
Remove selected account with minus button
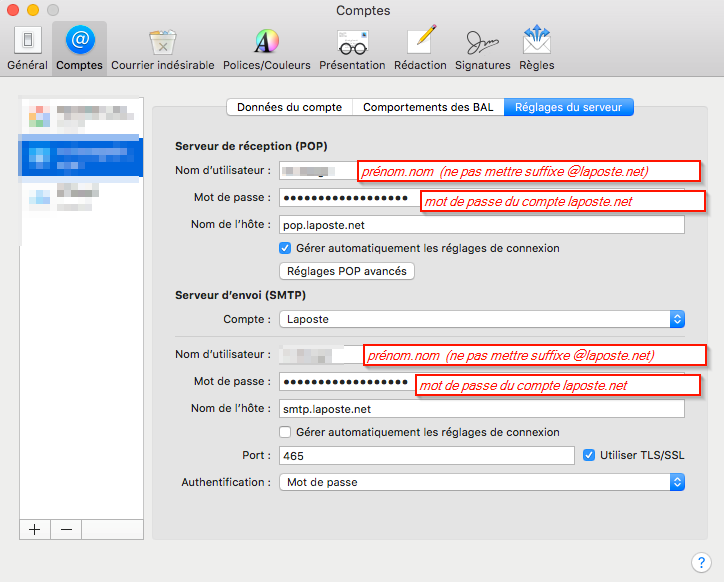[x=66, y=530]
